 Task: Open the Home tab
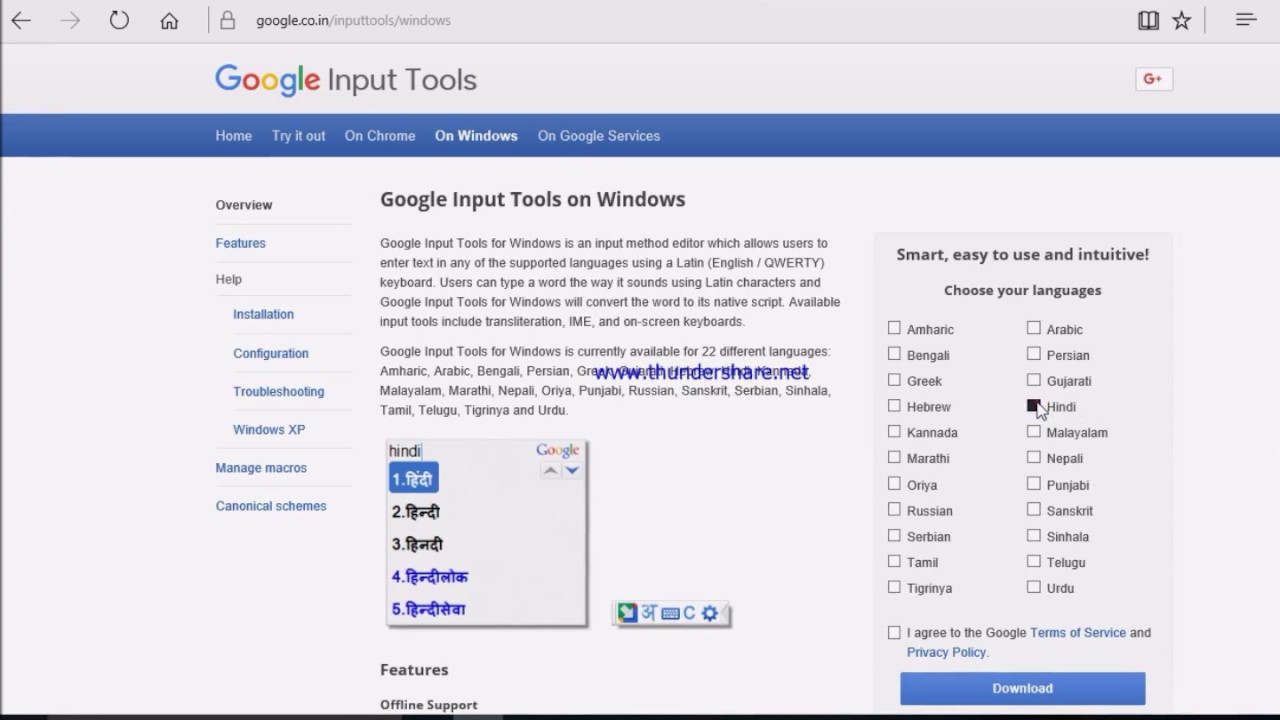pos(234,136)
